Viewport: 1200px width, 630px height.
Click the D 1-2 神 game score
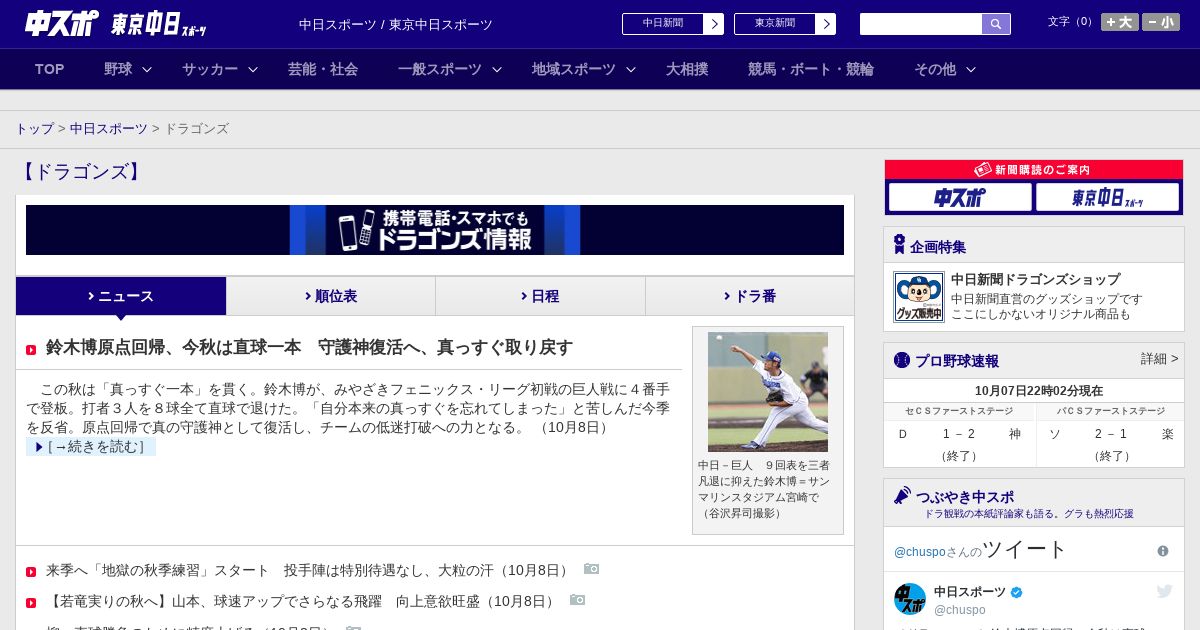(x=959, y=434)
